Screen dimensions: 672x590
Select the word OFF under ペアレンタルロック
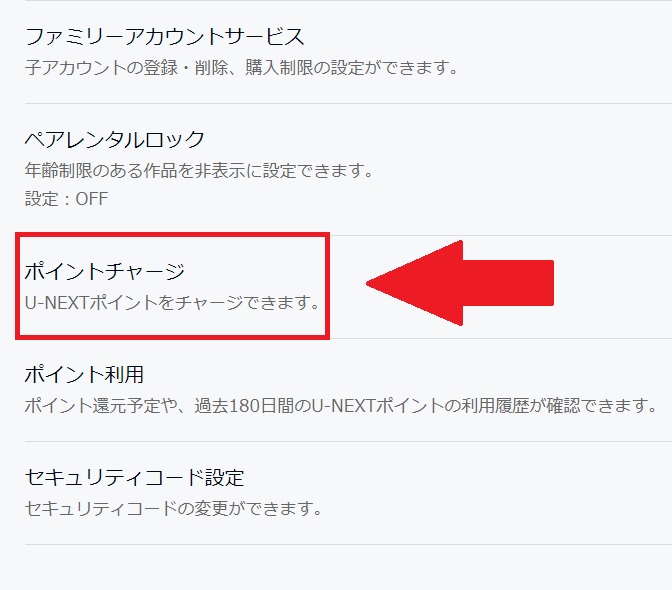click(92, 199)
